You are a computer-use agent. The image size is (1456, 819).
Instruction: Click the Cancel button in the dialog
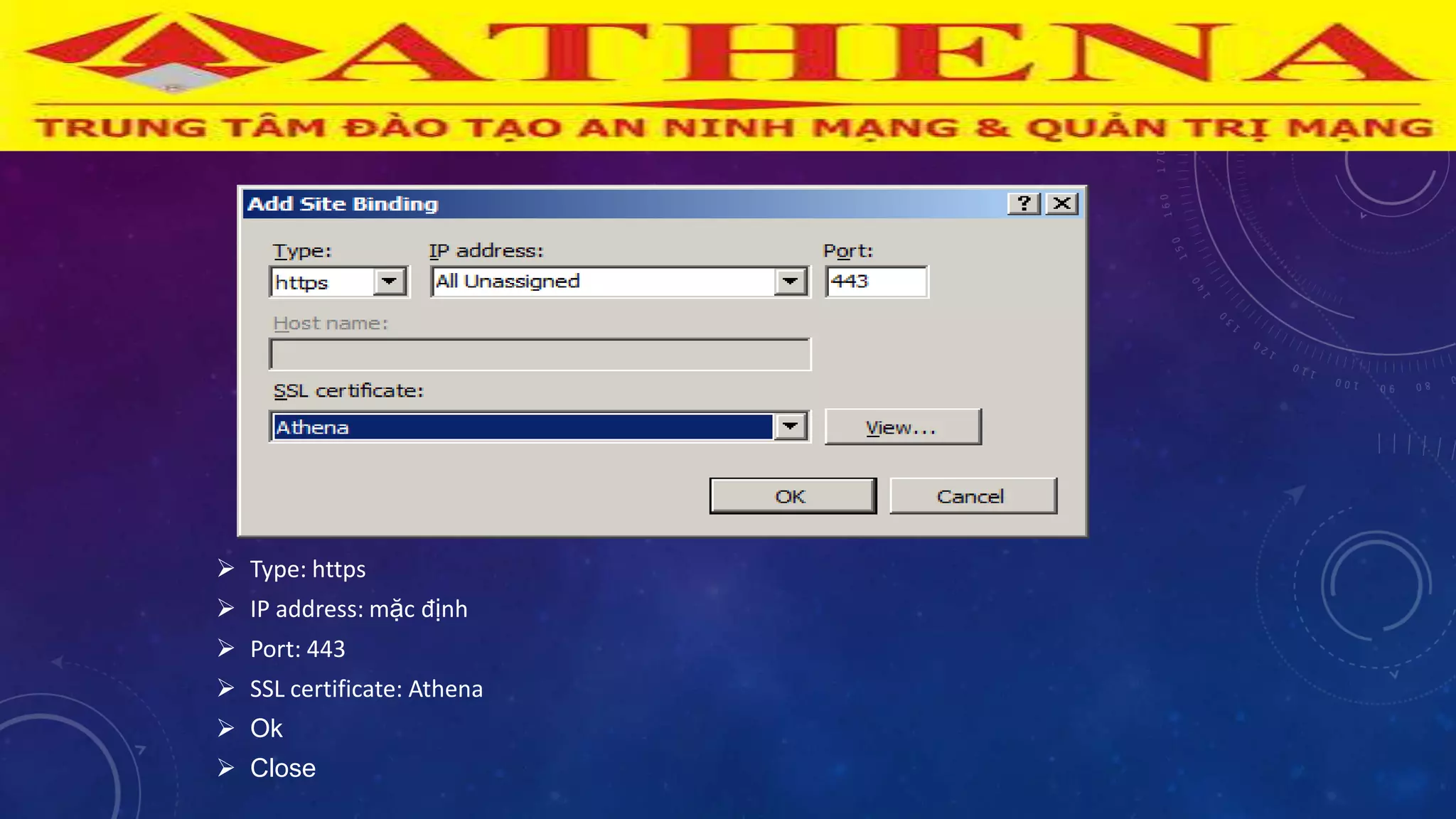pos(973,496)
